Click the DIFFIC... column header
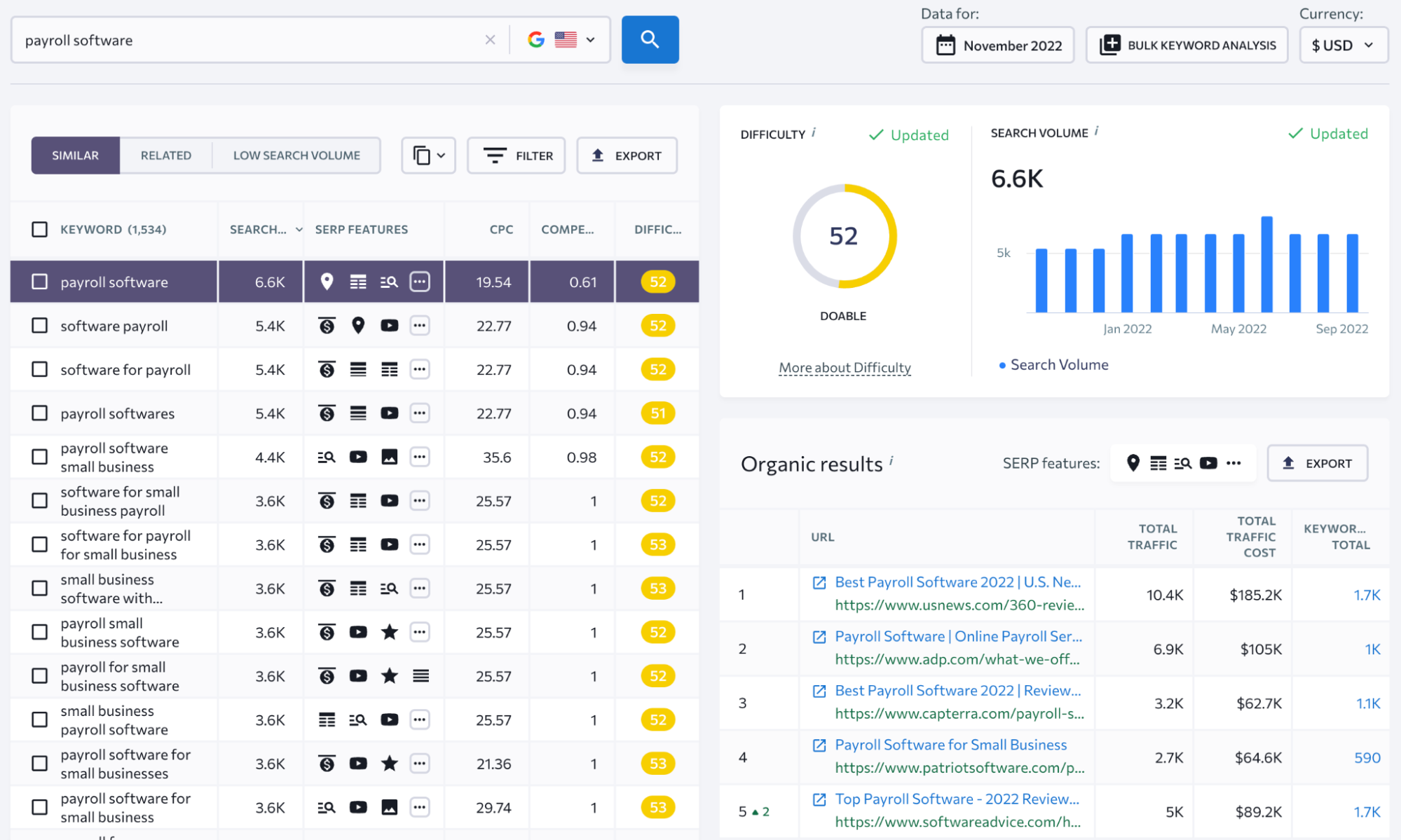1401x840 pixels. [x=657, y=229]
